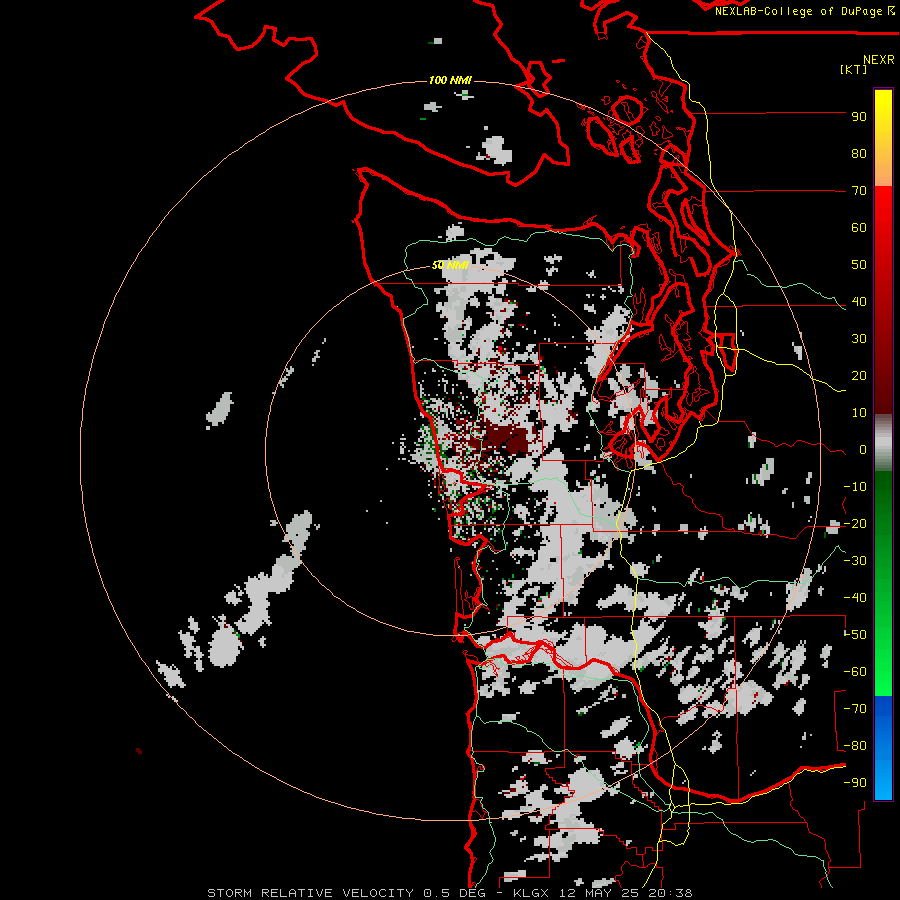
Task: Select the -40 knot scale label
Action: [x=855, y=598]
